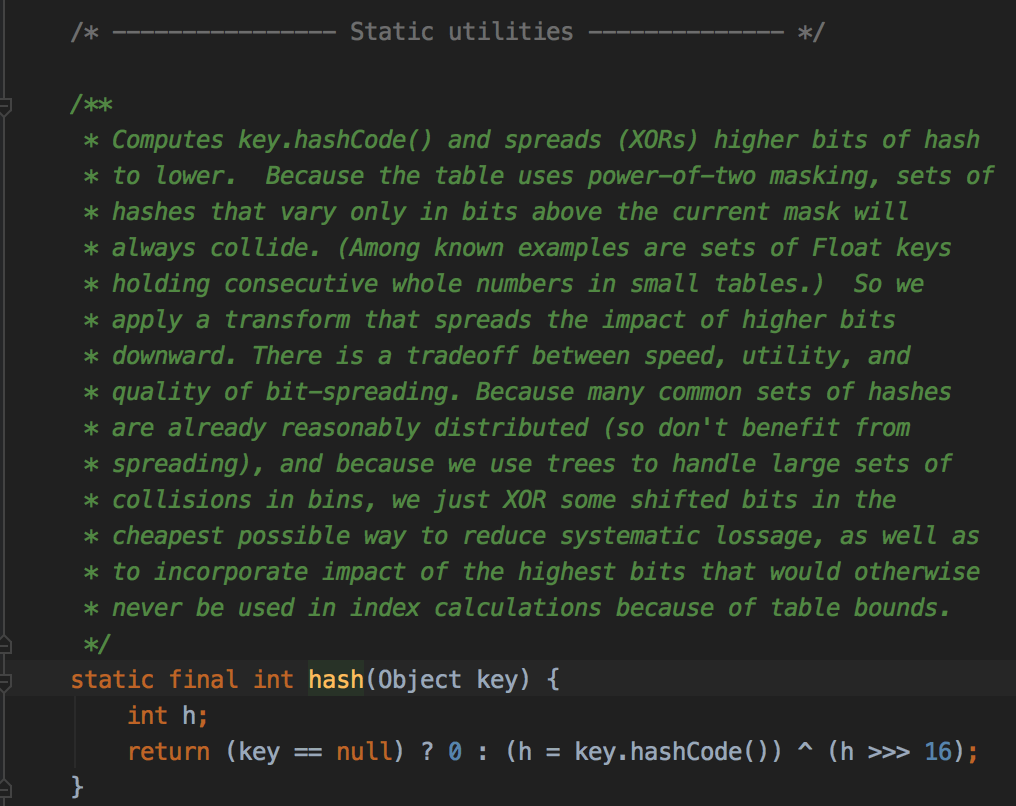Click the return keyword in the method body
Screen dimensions: 1016x806
point(168,752)
